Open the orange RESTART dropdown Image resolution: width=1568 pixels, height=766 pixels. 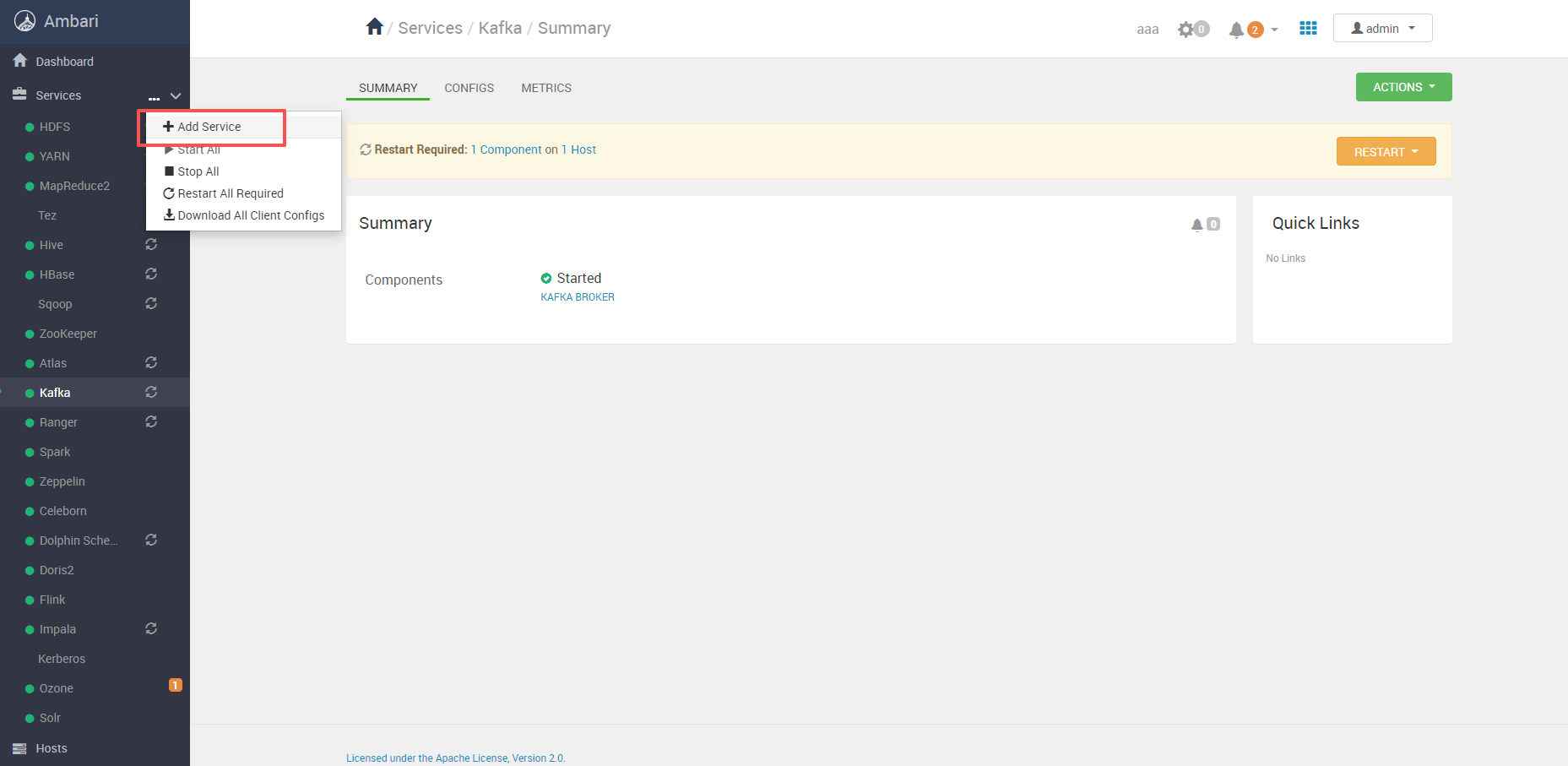pyautogui.click(x=1386, y=152)
